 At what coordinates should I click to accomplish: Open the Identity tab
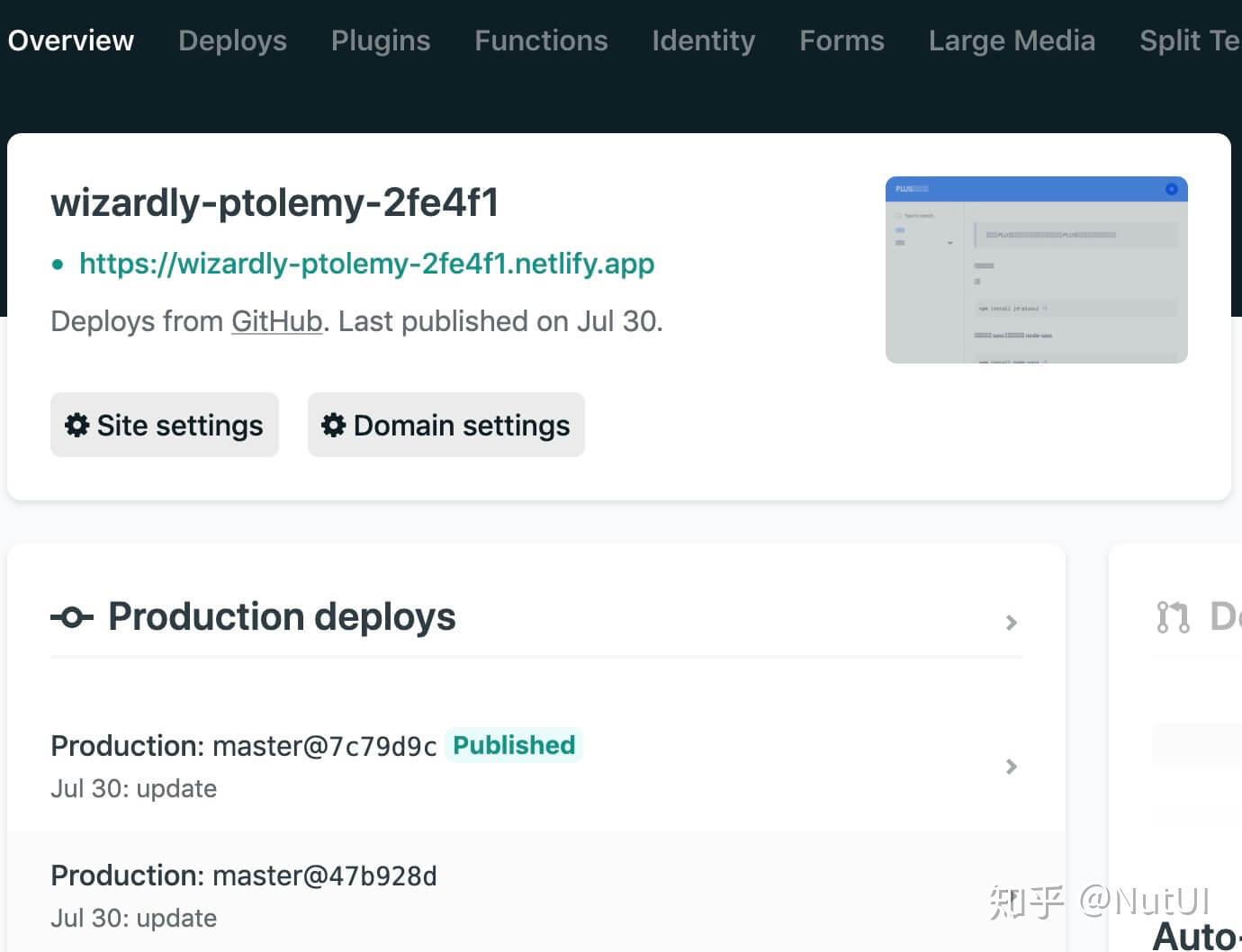pos(704,40)
